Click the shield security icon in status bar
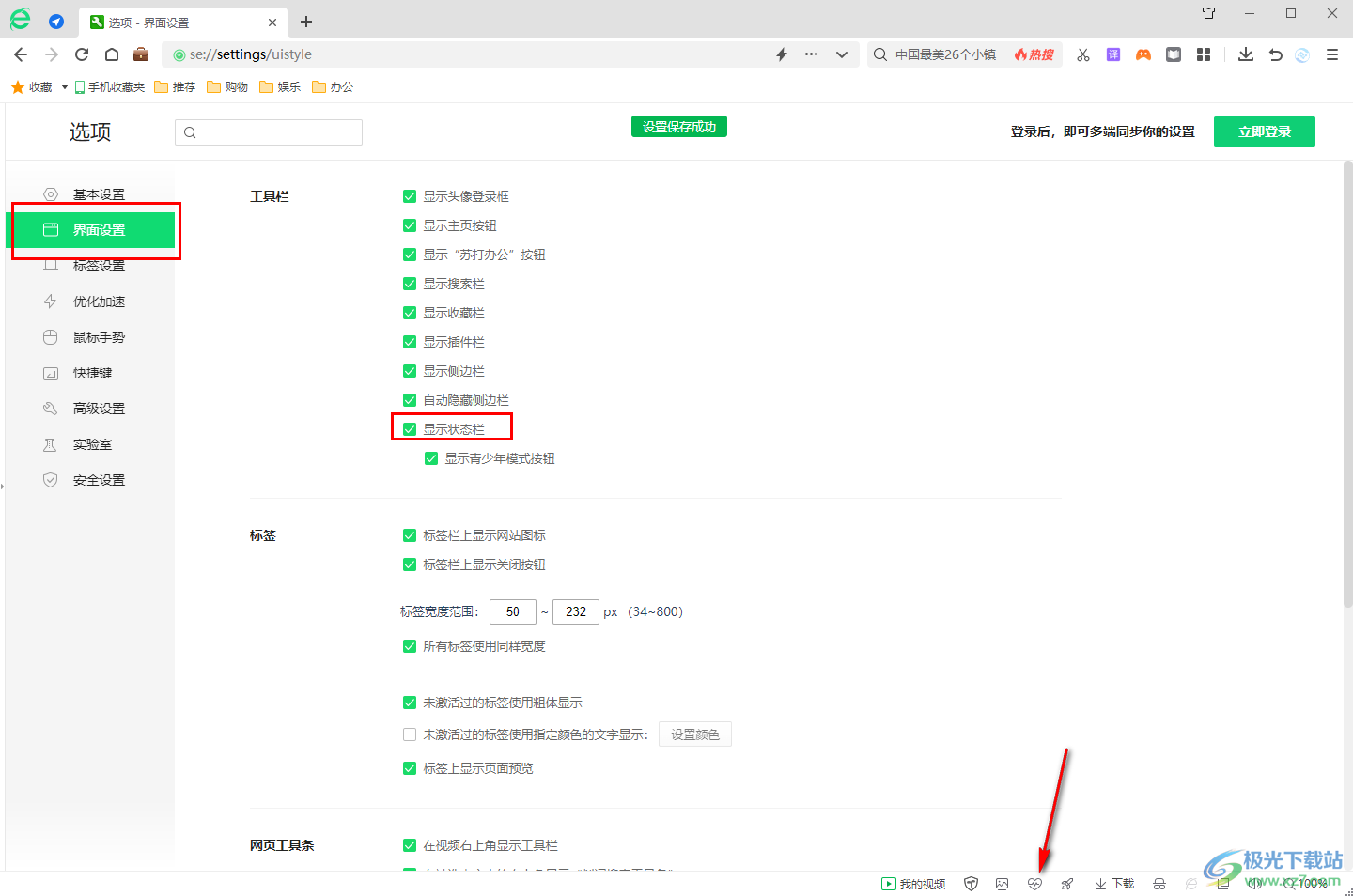The height and width of the screenshot is (896, 1353). (x=972, y=884)
